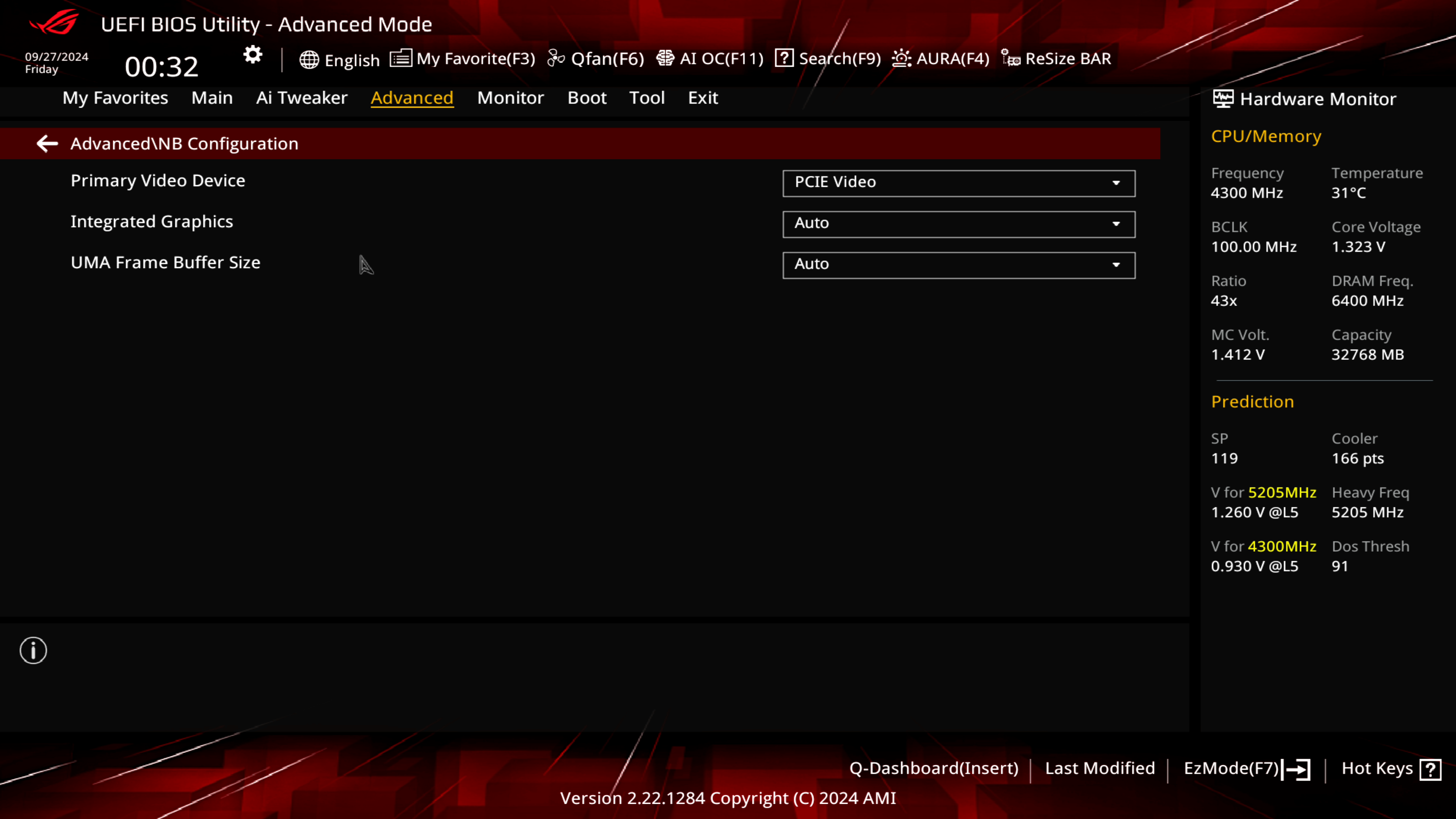
Task: Open My Favorites panel
Action: point(114,98)
